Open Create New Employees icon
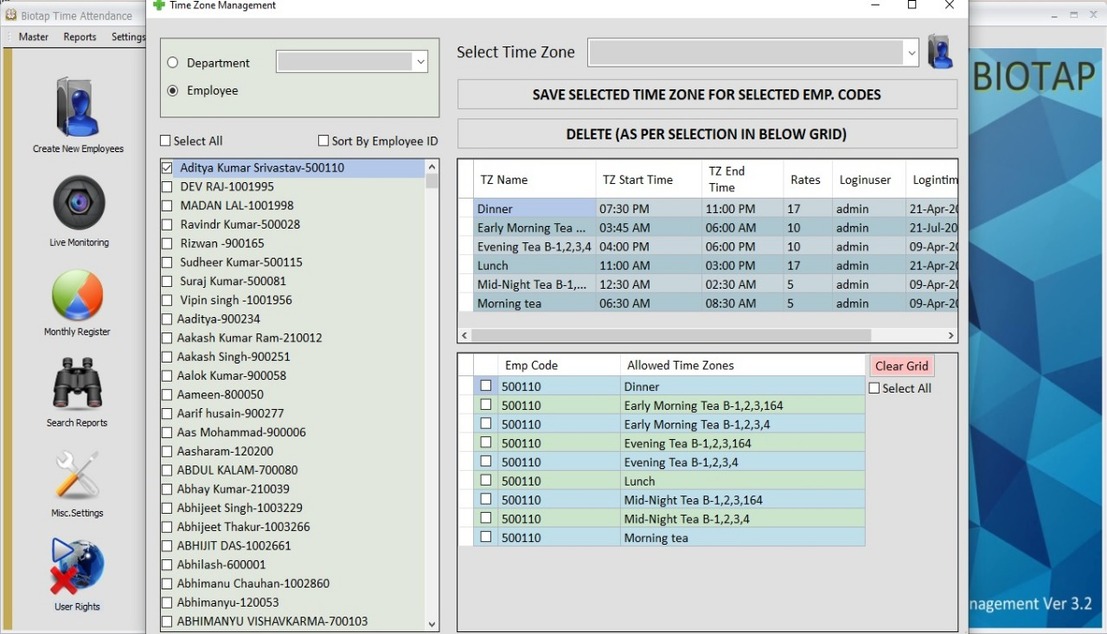The height and width of the screenshot is (634, 1107). point(78,107)
